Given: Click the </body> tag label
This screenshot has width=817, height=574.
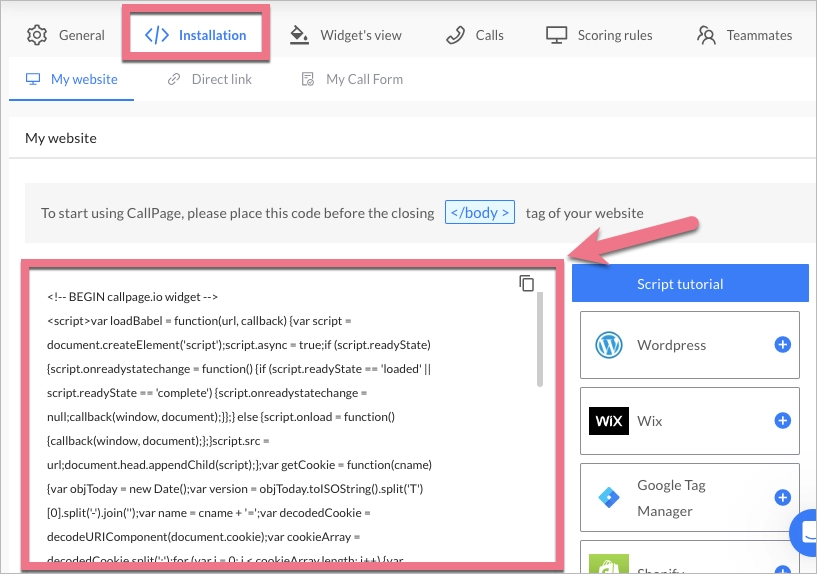Looking at the screenshot, I should 479,213.
